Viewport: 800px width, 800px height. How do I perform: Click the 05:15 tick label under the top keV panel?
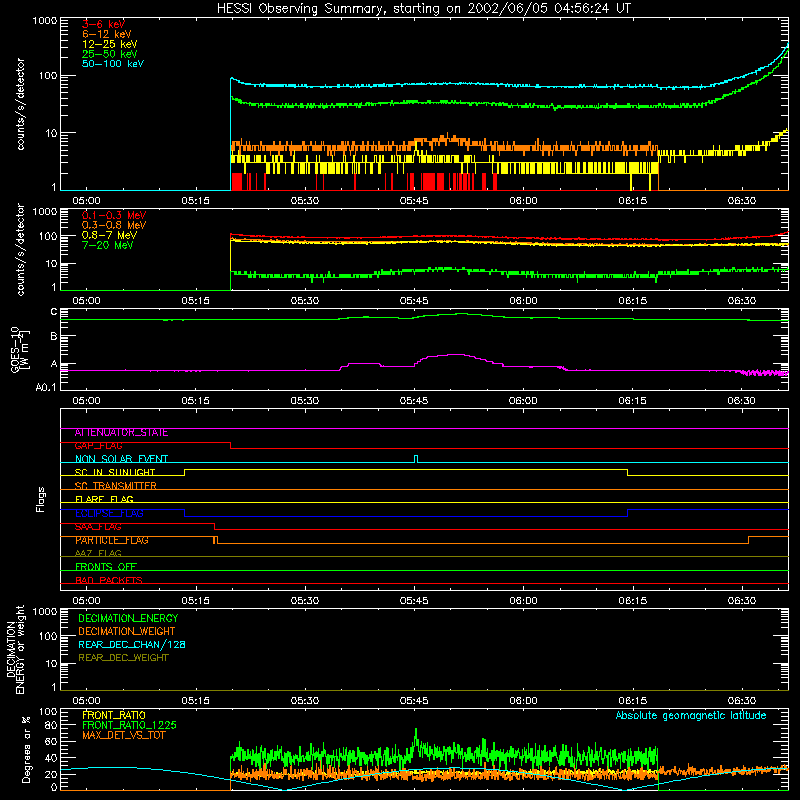[x=195, y=201]
